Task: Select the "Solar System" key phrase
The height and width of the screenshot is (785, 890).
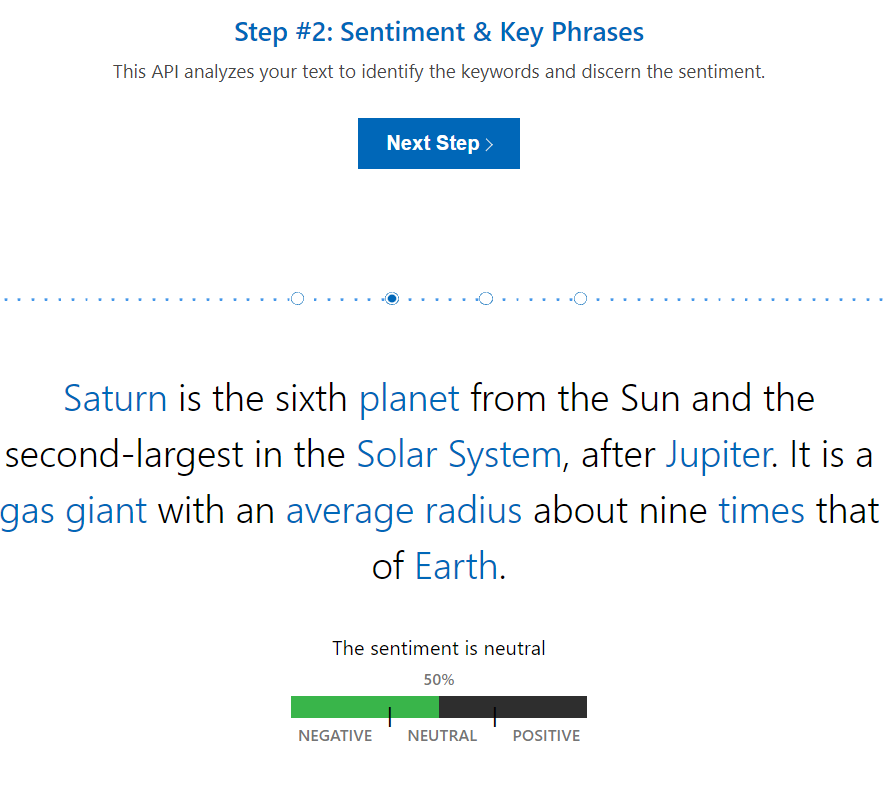Action: [459, 455]
